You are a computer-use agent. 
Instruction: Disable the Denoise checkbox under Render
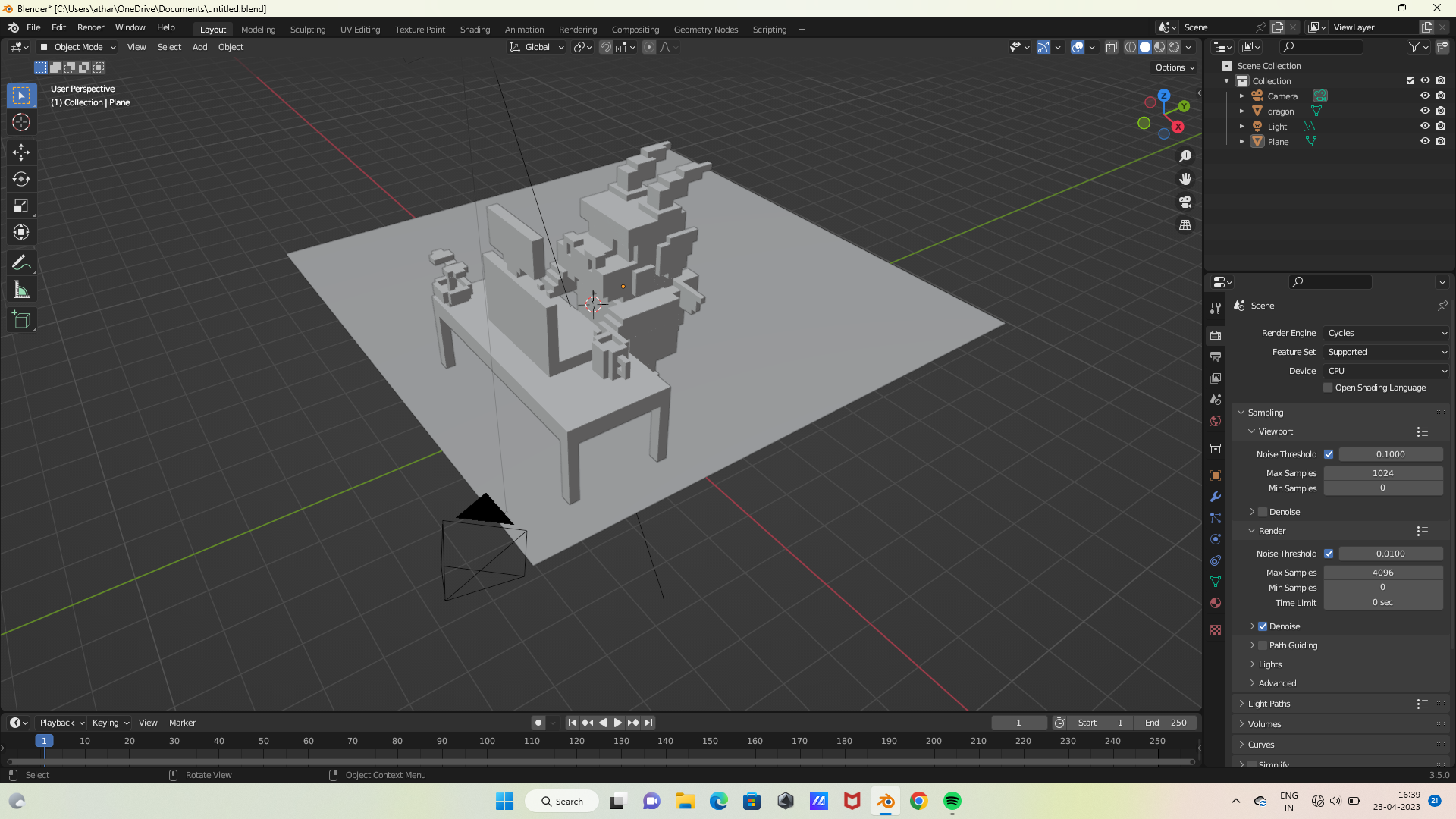point(1263,626)
